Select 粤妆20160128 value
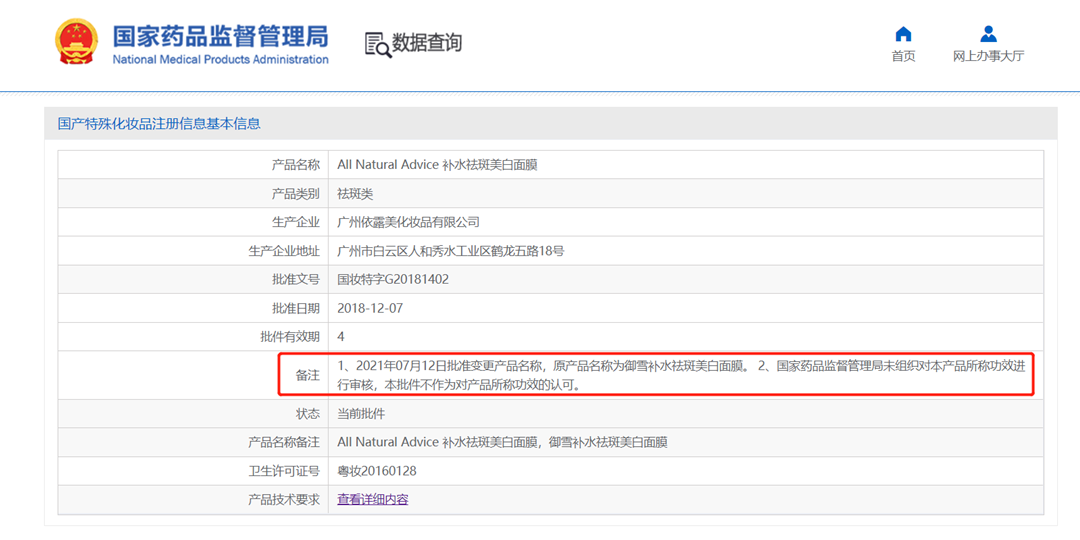Viewport: 1080px width, 540px height. pyautogui.click(x=377, y=470)
